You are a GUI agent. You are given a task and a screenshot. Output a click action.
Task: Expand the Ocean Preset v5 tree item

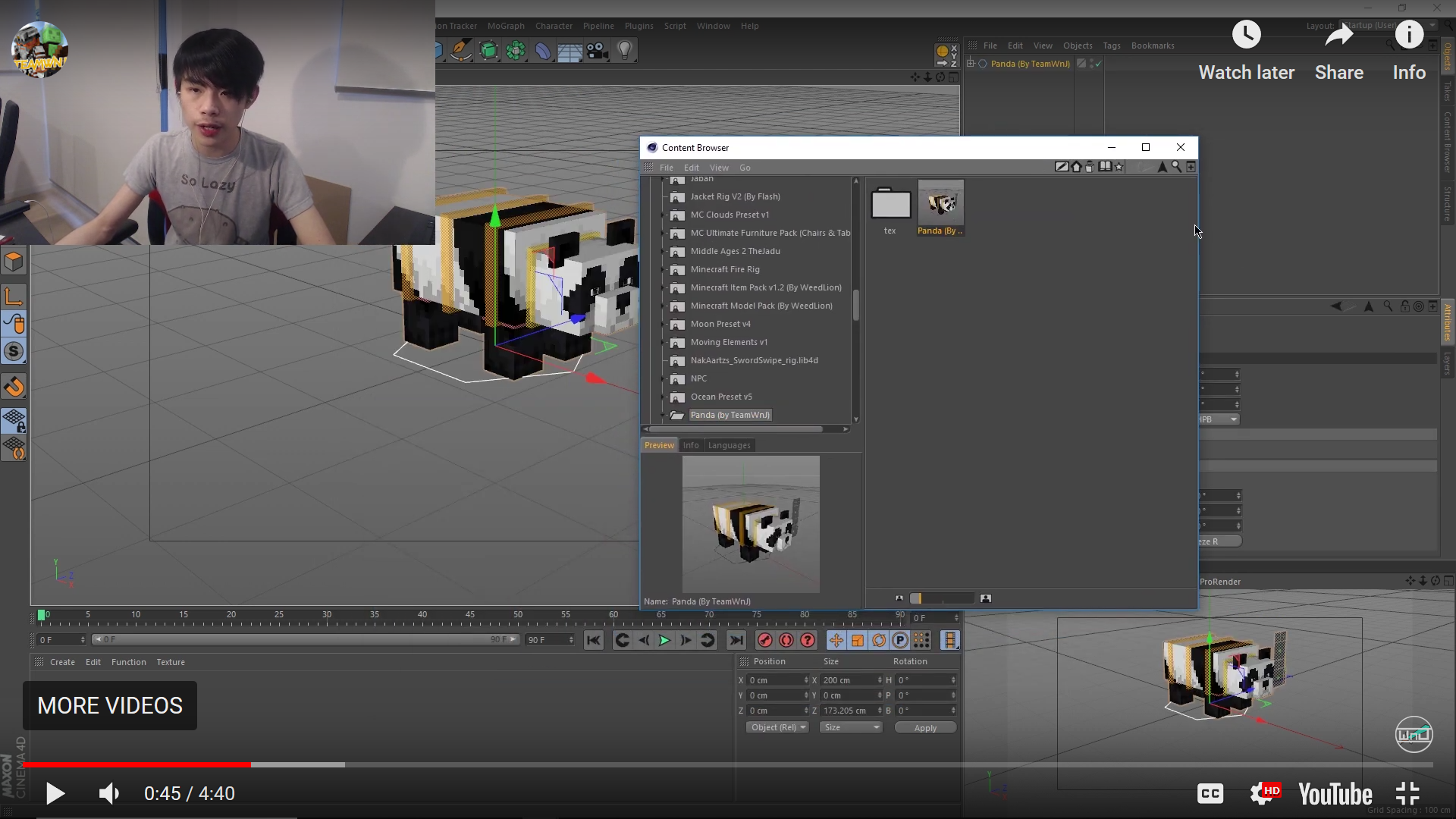[x=664, y=397]
